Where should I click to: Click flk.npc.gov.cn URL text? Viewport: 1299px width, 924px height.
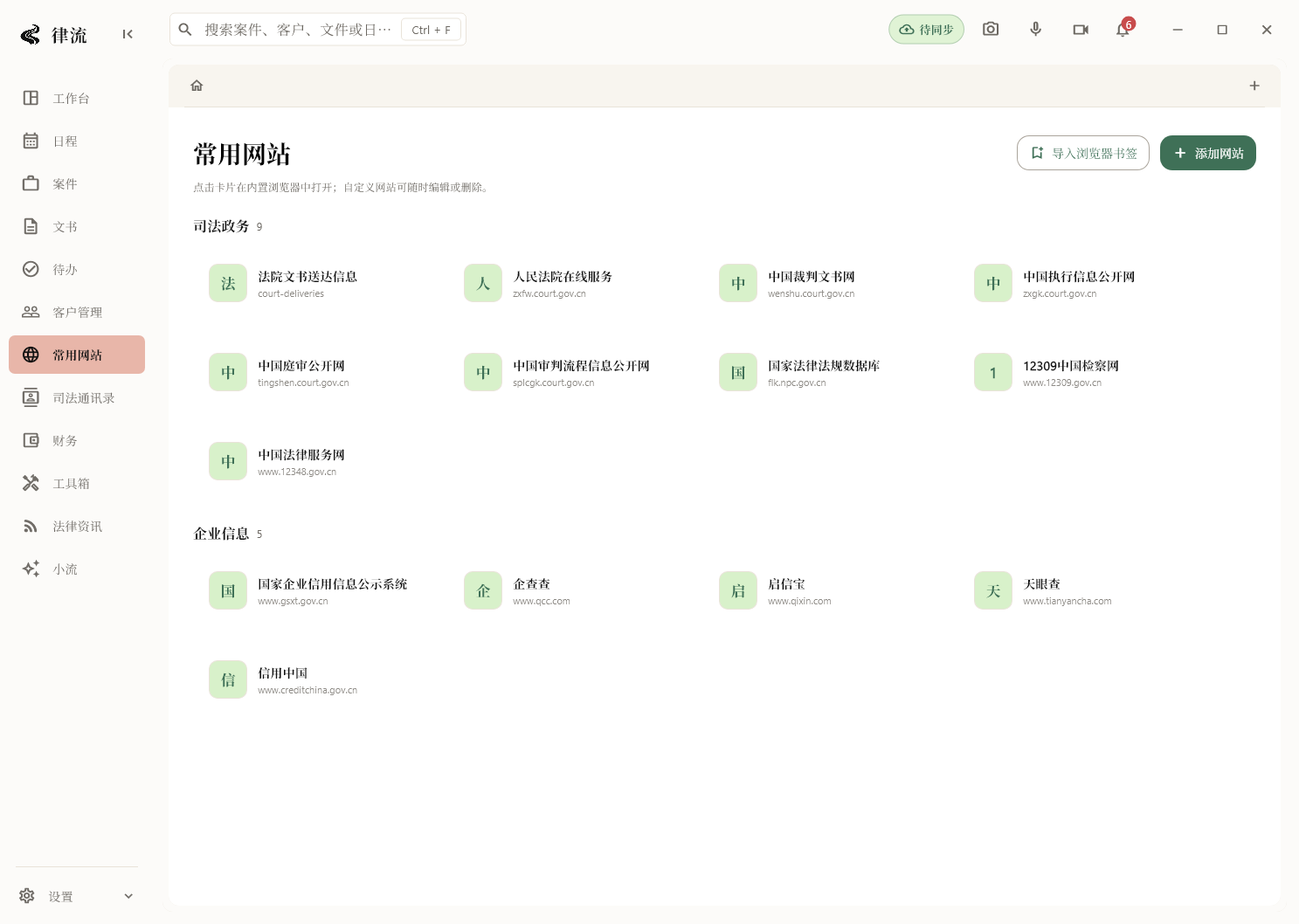[x=797, y=383]
